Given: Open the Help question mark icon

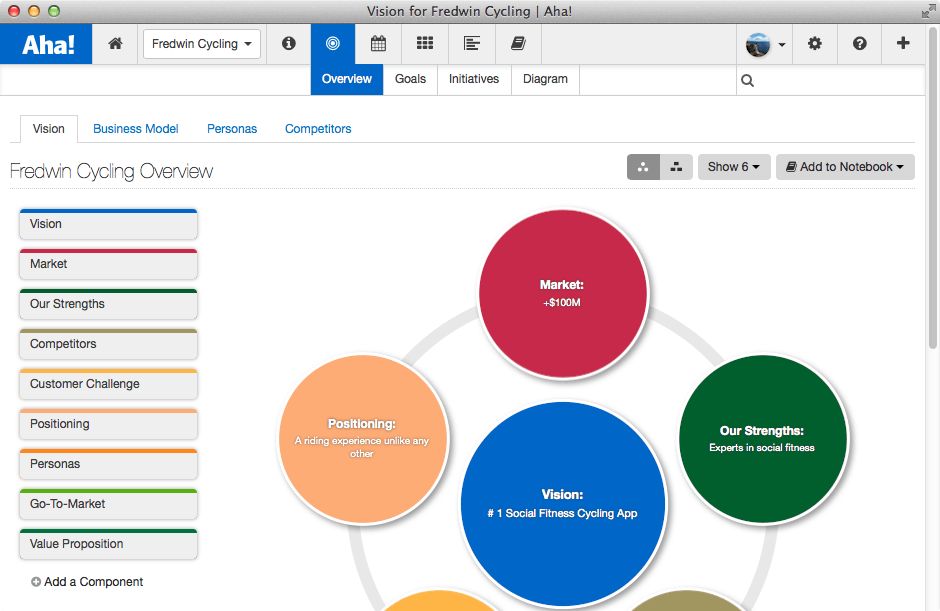Looking at the screenshot, I should (859, 44).
